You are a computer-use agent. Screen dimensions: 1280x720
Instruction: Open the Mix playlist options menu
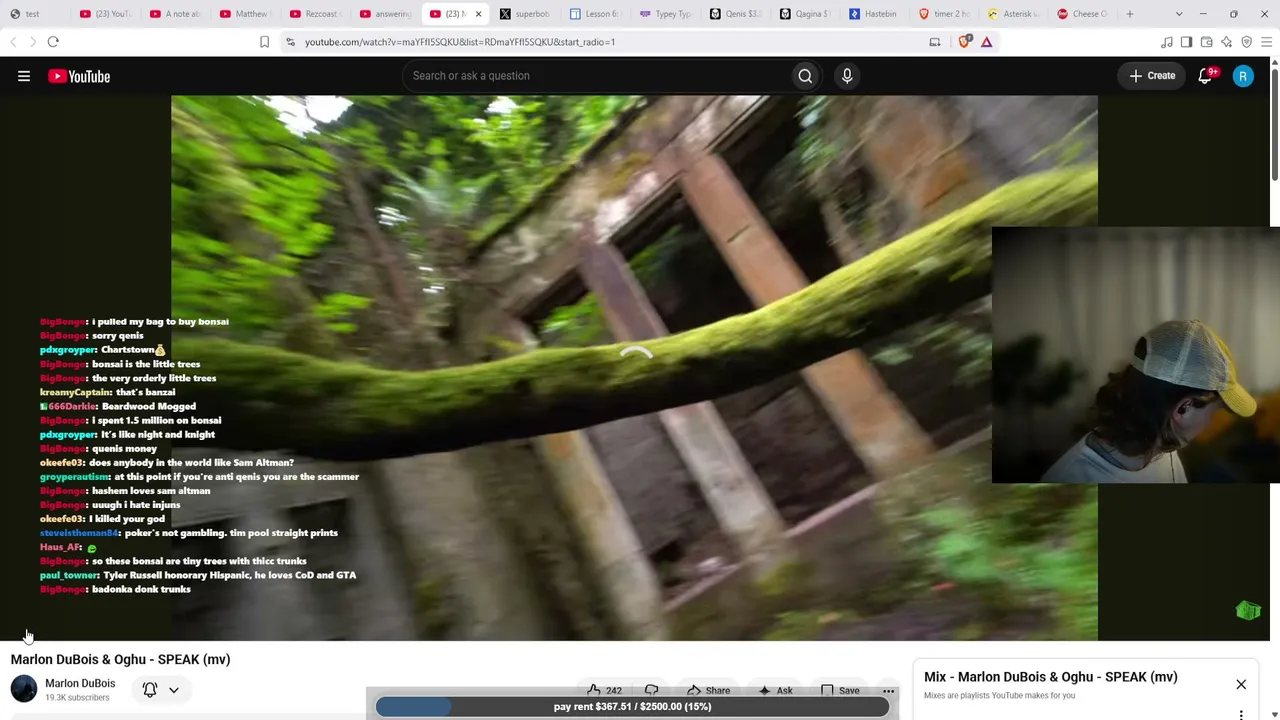(x=1241, y=714)
